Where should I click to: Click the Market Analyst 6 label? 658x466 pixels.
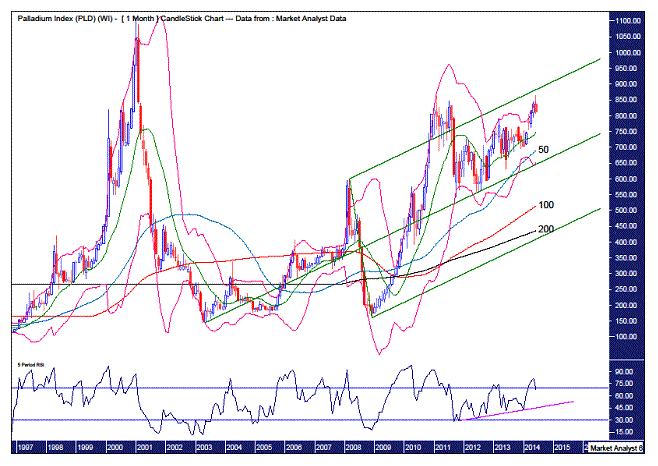pos(616,448)
